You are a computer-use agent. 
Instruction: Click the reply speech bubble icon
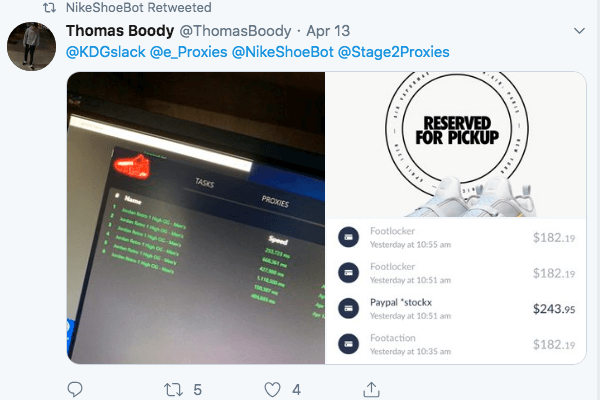tap(75, 389)
